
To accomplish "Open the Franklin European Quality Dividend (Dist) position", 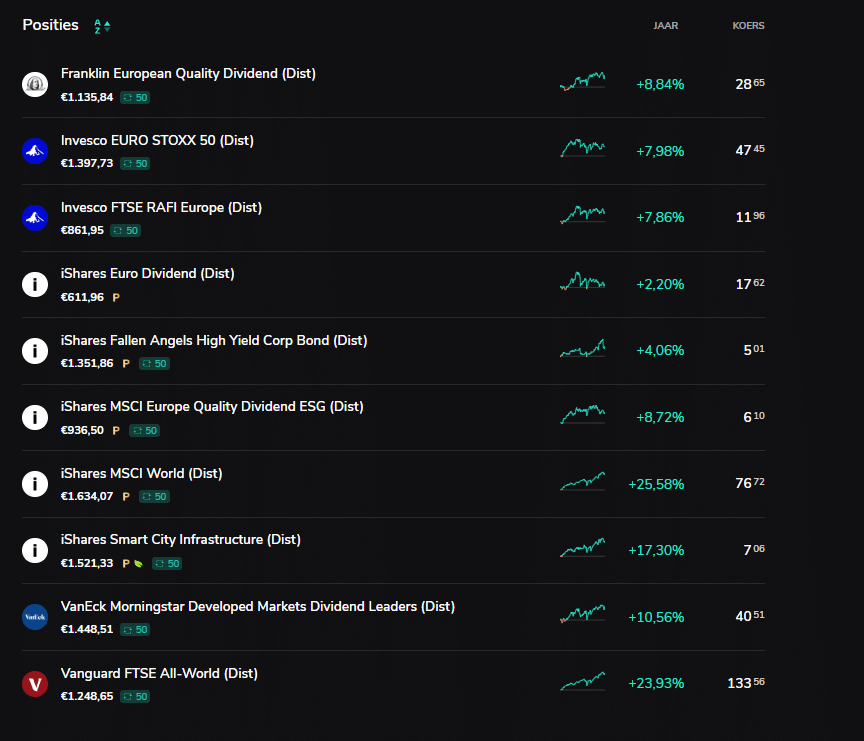I will pos(393,84).
